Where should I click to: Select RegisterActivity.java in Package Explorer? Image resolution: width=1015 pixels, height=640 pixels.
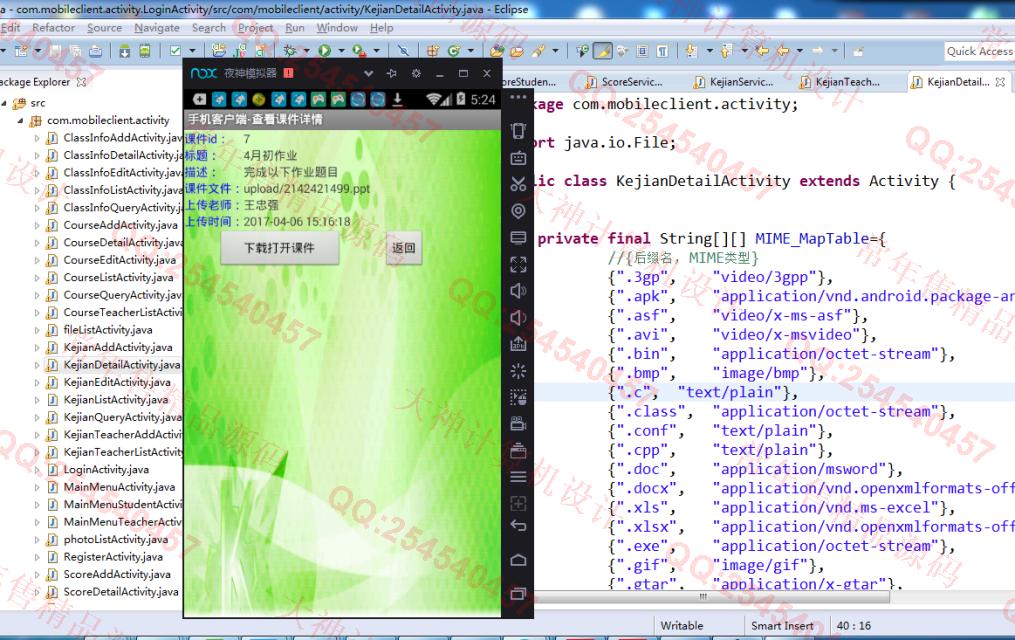(x=113, y=557)
